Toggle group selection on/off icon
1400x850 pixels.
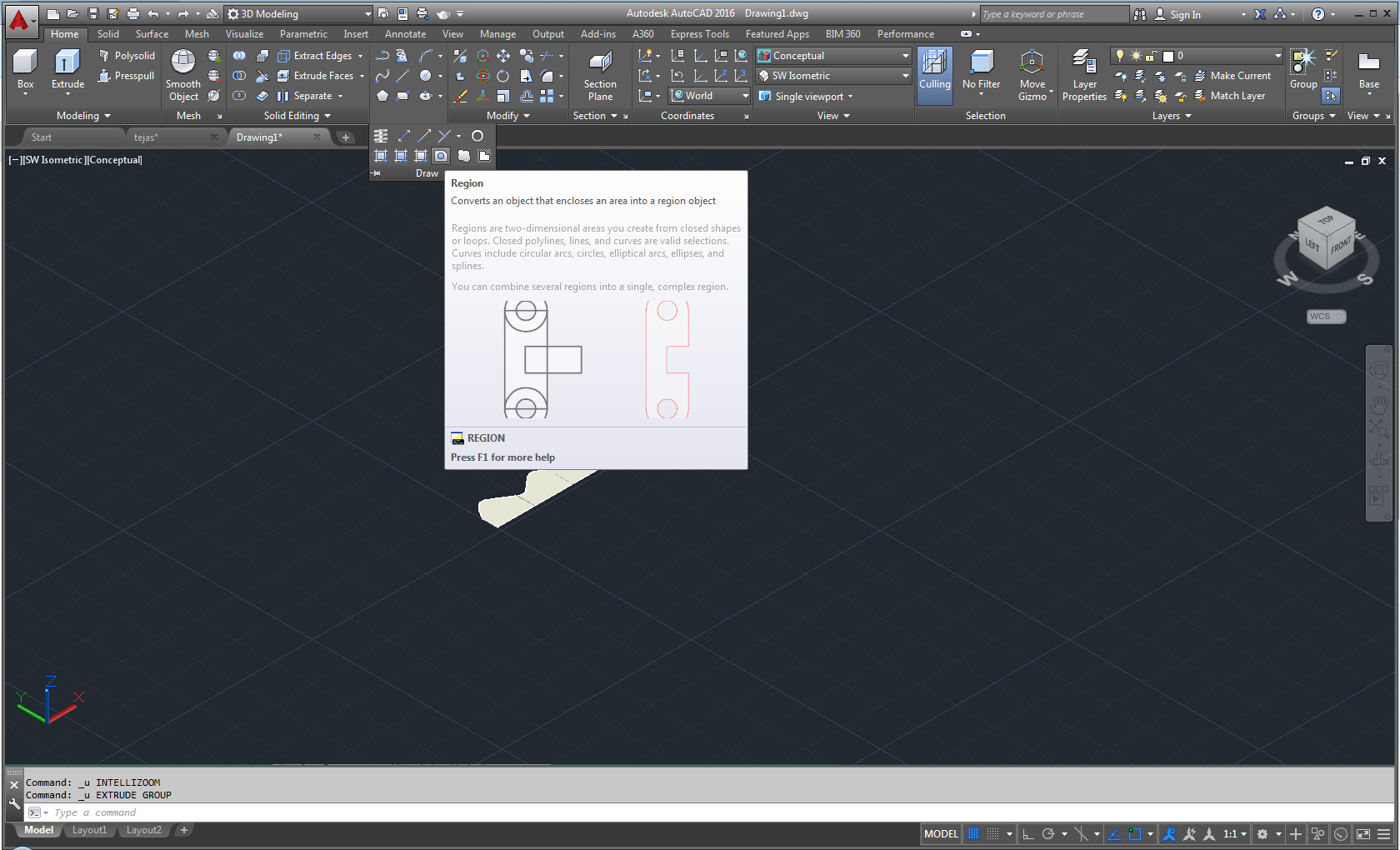pyautogui.click(x=1331, y=96)
